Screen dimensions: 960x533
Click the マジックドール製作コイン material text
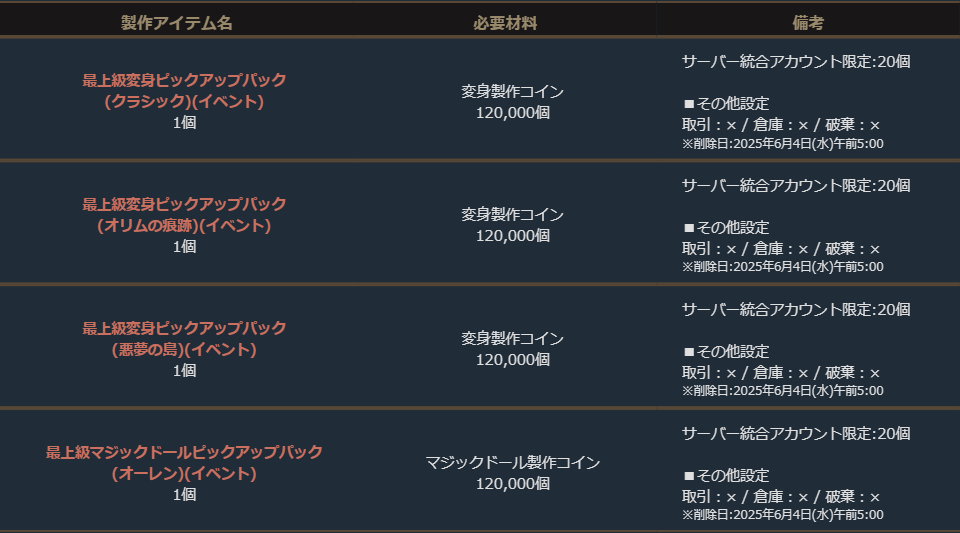pos(512,462)
